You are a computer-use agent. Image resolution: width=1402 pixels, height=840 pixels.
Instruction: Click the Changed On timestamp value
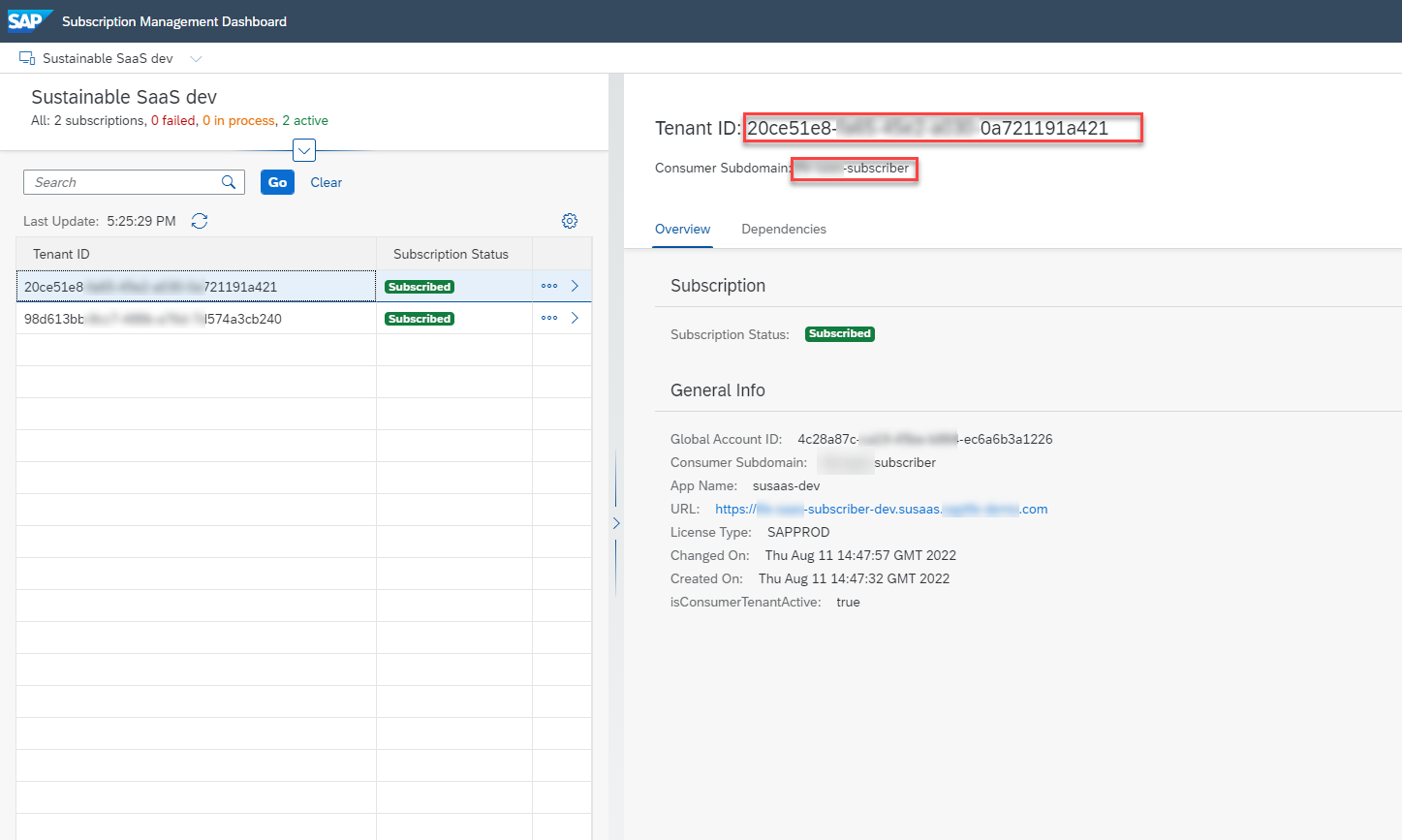pos(860,555)
